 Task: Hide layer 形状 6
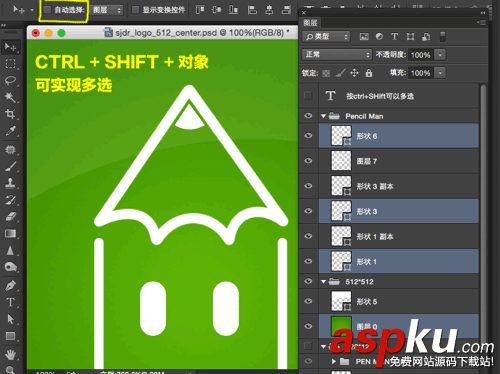tap(308, 135)
